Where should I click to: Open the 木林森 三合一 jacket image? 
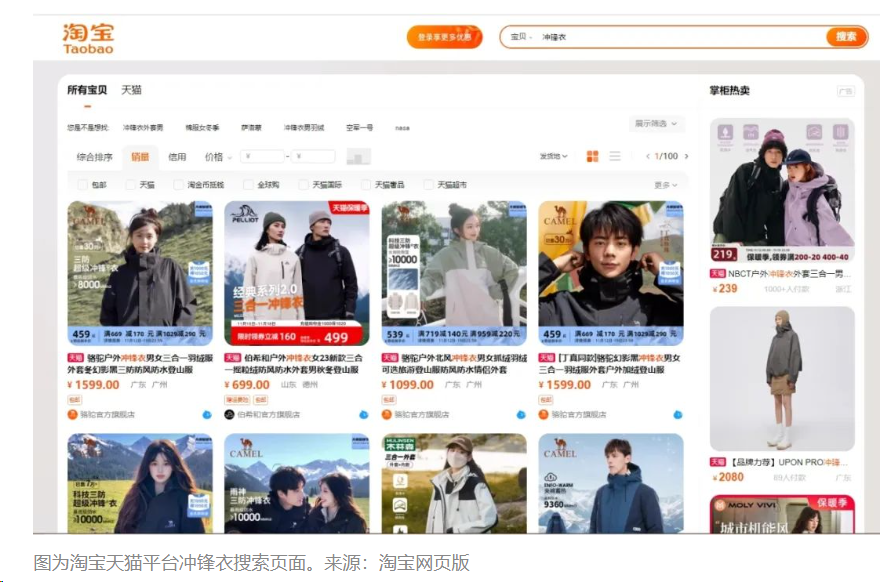pos(454,483)
